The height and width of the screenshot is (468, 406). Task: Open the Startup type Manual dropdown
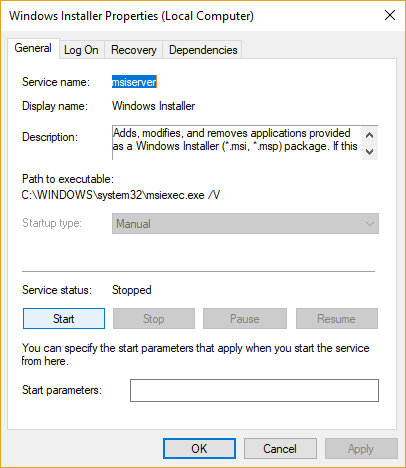245,224
